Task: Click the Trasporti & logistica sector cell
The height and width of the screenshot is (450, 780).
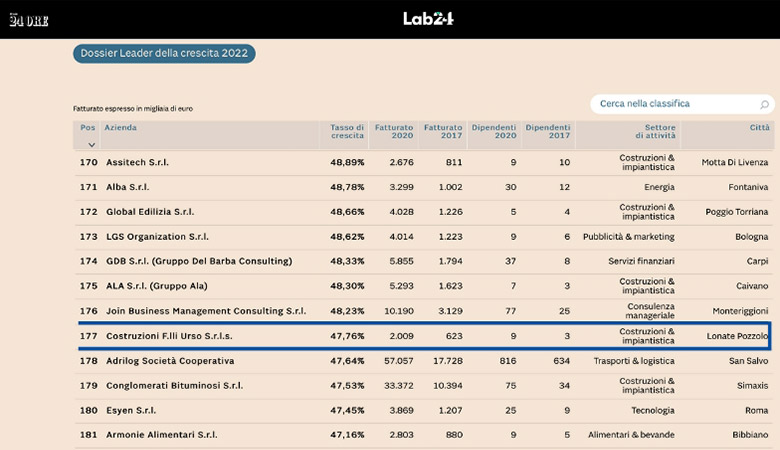Action: (x=634, y=361)
